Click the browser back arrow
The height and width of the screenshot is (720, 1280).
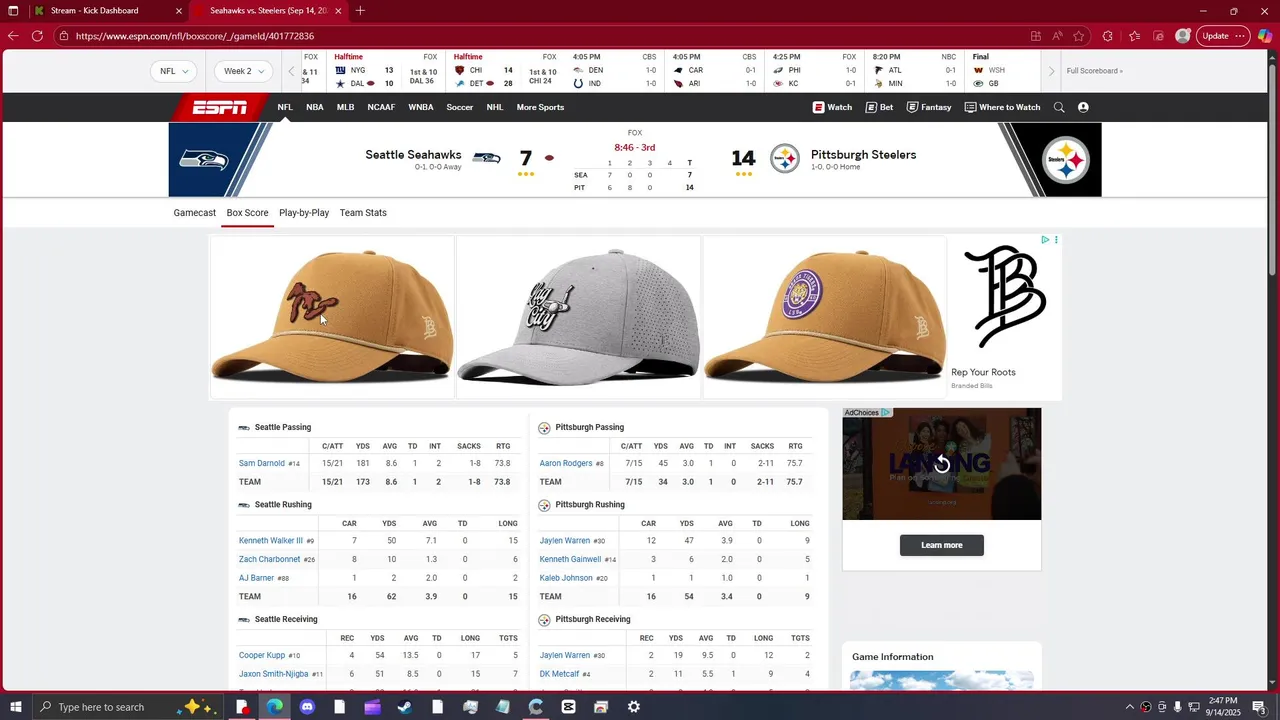pyautogui.click(x=13, y=36)
